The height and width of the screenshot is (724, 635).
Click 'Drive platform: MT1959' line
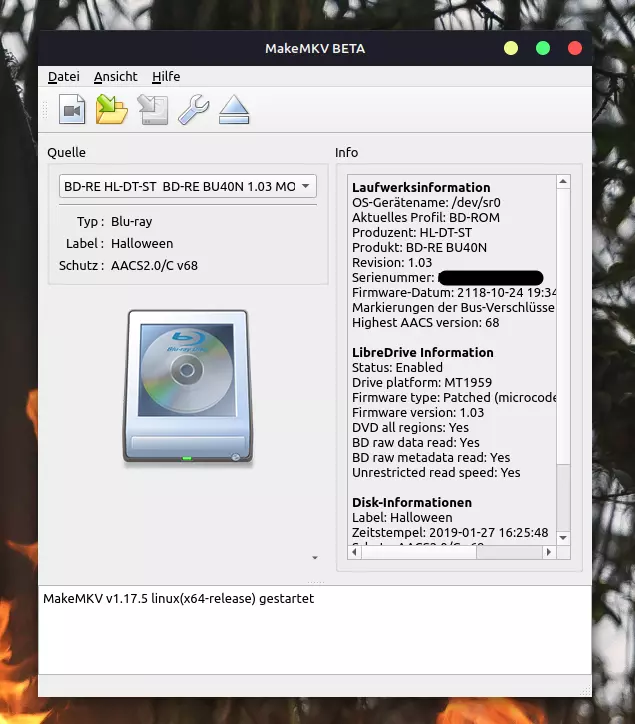tap(422, 383)
